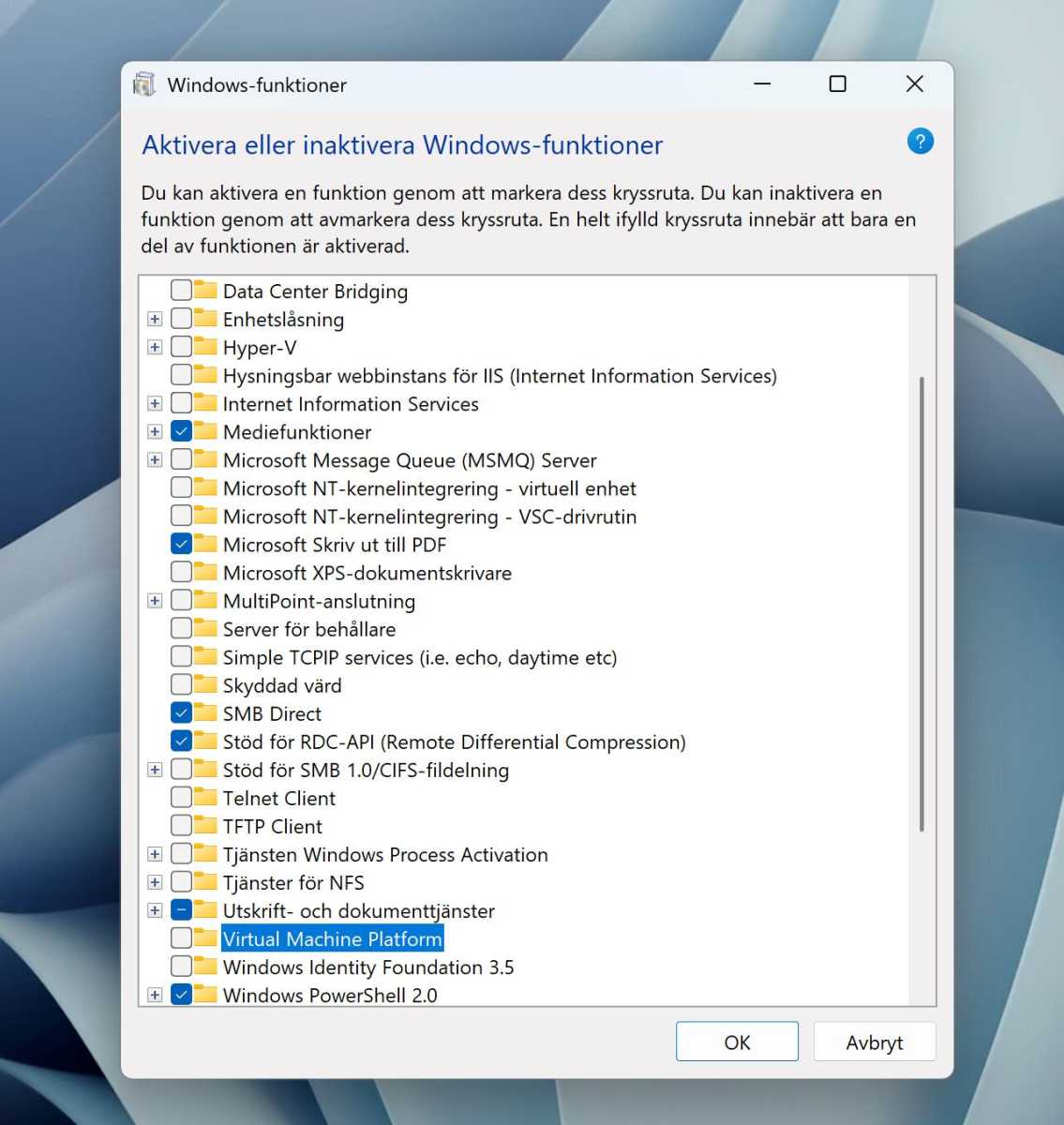
Task: Click the Hyper-V folder icon
Action: [x=205, y=346]
